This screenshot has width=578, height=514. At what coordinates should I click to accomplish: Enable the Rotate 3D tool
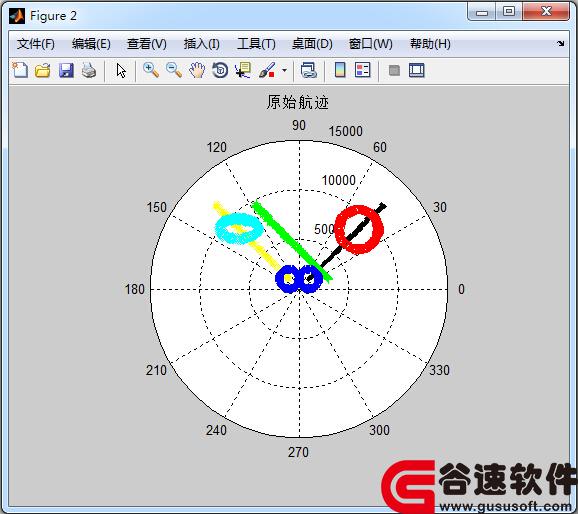[220, 70]
